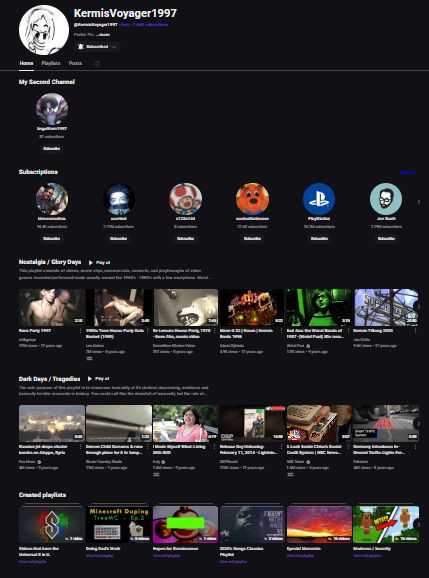This screenshot has width=429, height=578.
Task: Click Subscribe under the orange bear channel
Action: click(x=252, y=238)
